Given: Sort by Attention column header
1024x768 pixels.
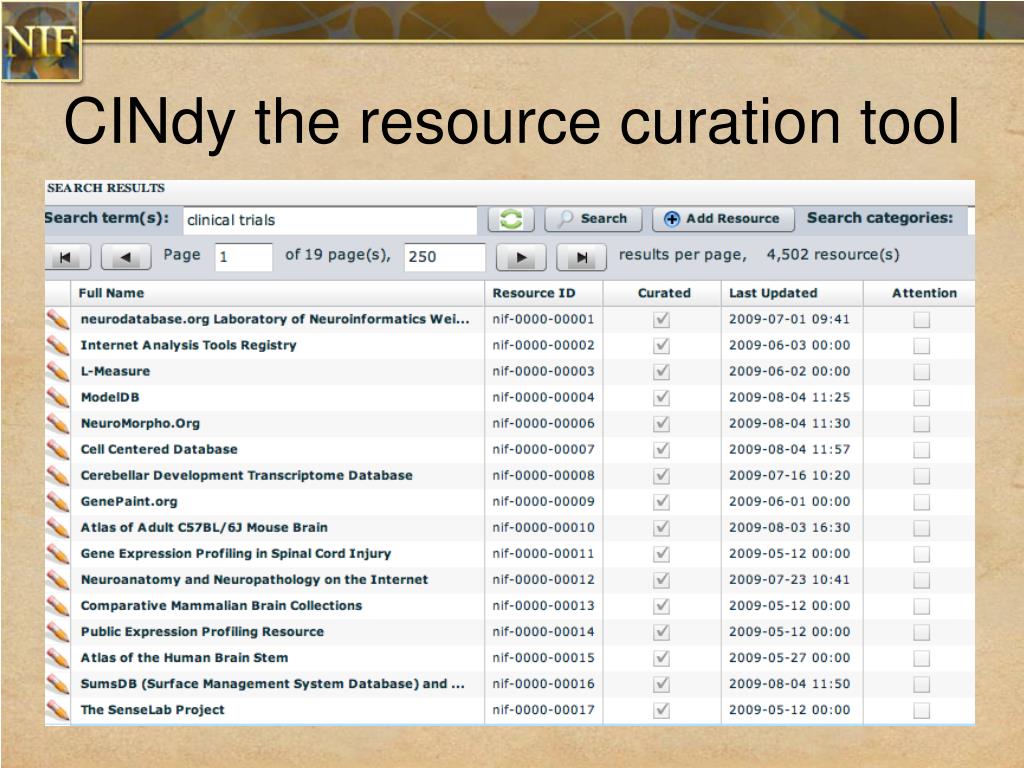Looking at the screenshot, I should [x=920, y=293].
